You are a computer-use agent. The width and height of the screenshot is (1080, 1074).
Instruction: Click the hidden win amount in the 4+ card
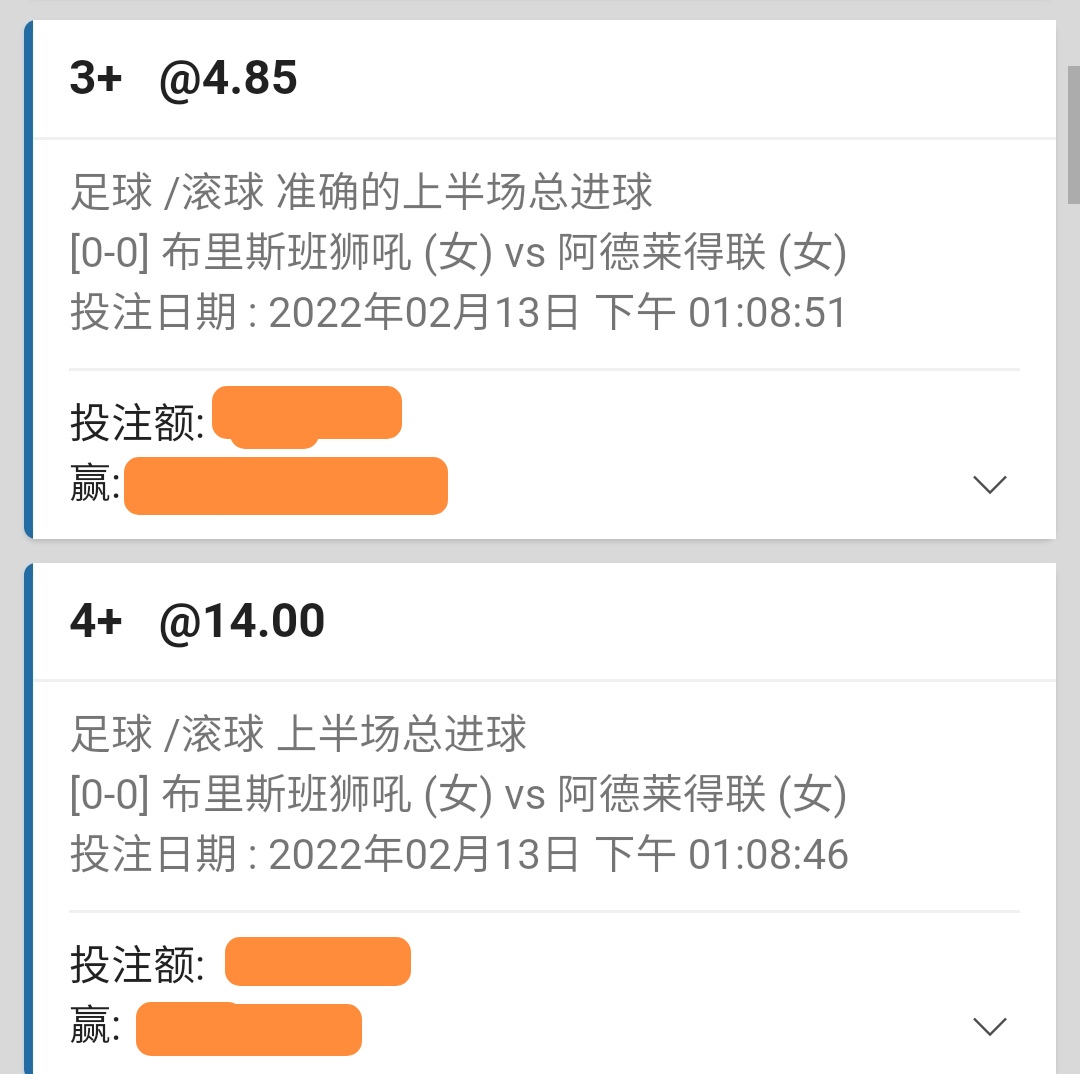click(x=249, y=1029)
